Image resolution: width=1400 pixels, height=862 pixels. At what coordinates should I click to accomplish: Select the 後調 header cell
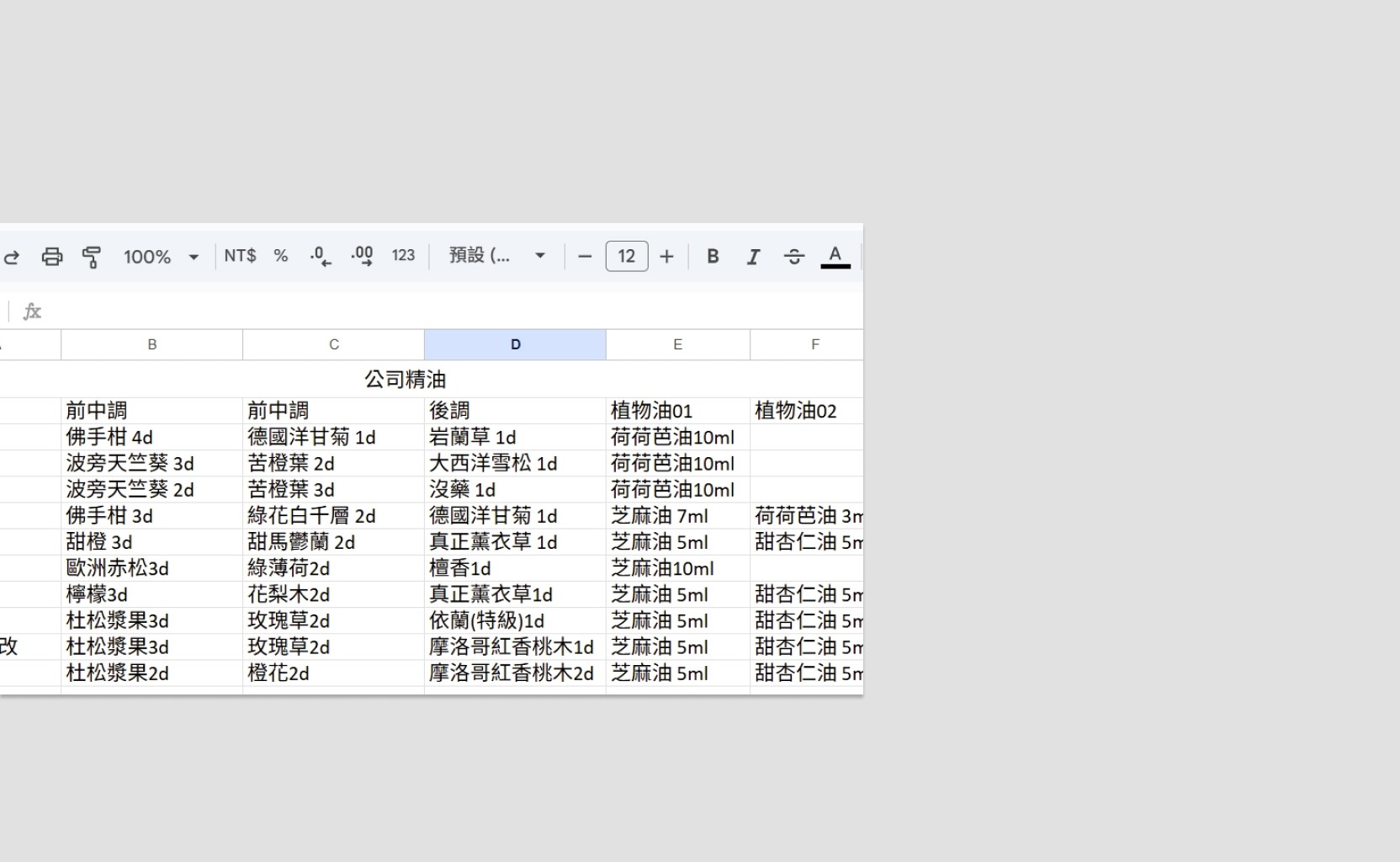click(x=516, y=411)
